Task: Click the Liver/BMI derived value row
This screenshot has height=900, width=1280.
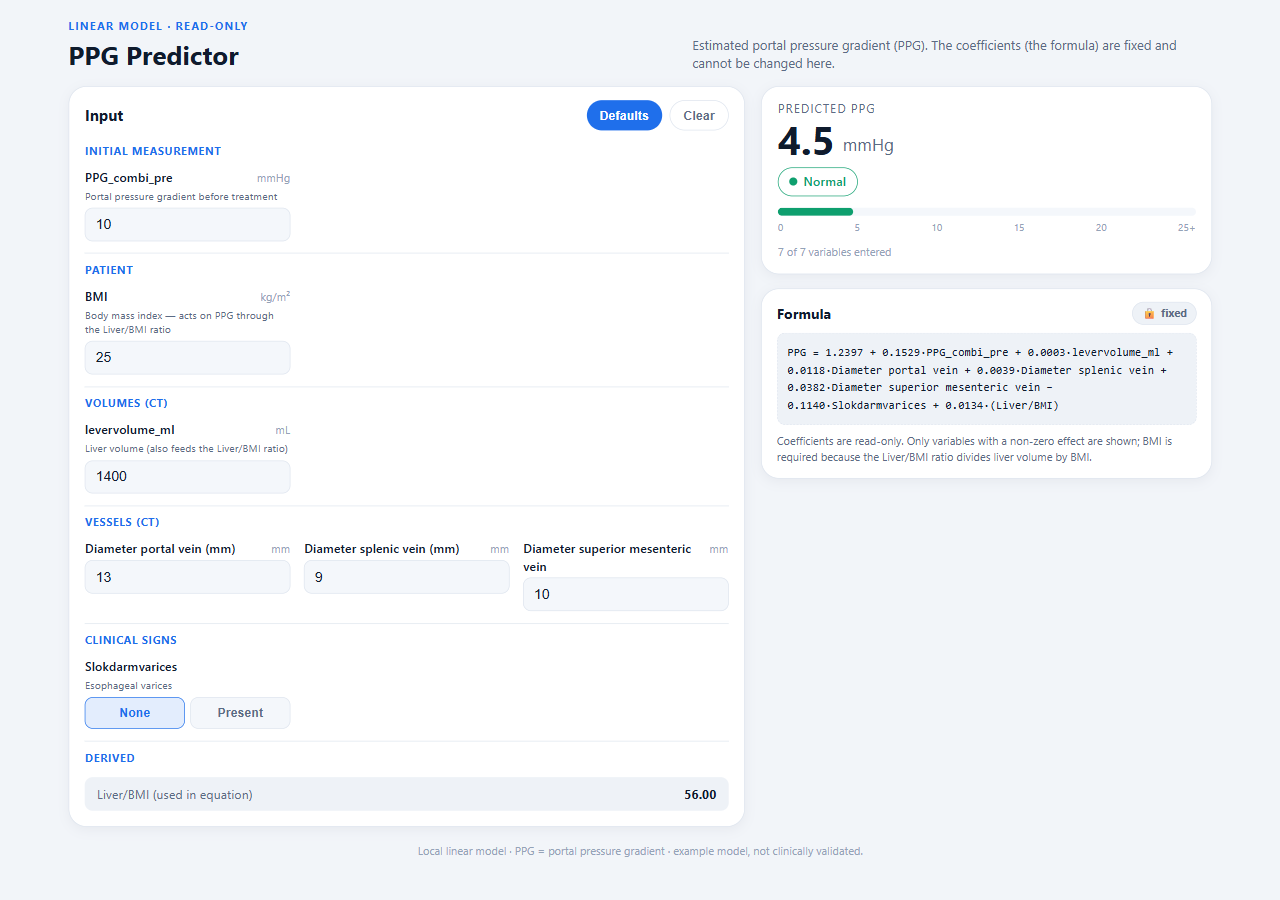Action: click(x=407, y=795)
